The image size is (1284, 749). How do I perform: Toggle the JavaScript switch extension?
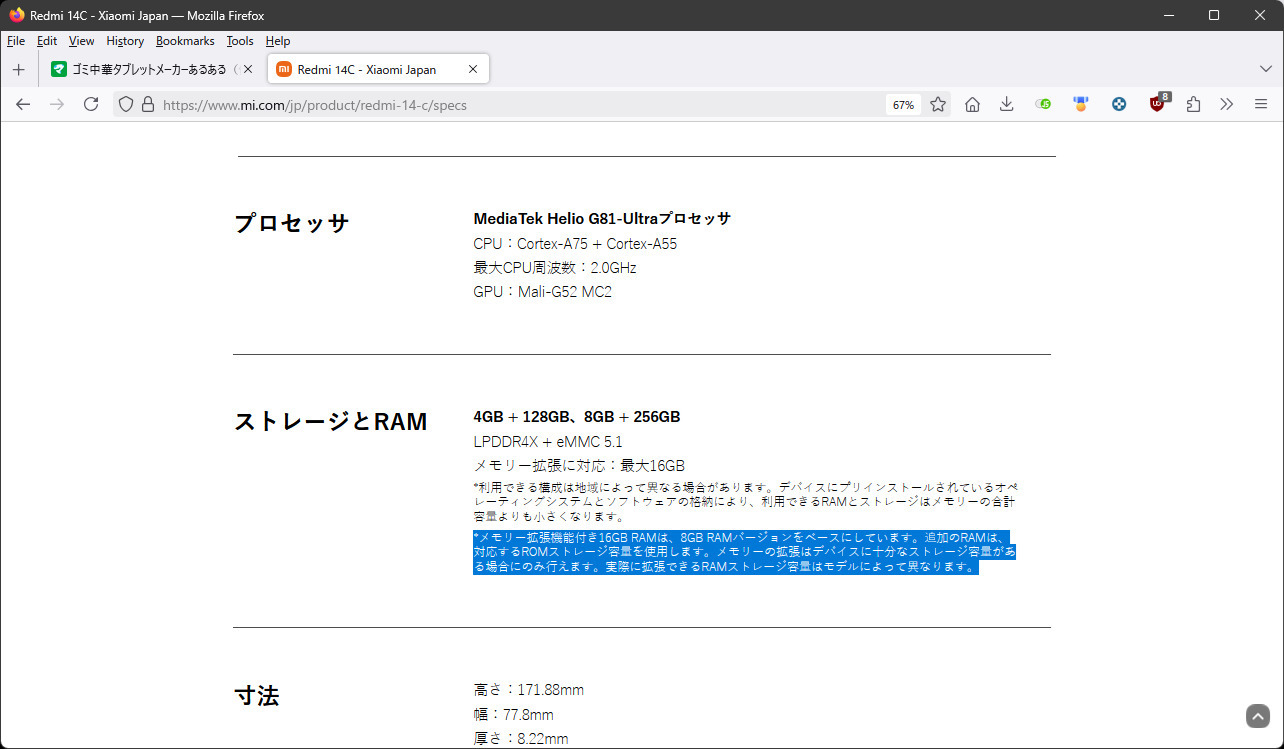pos(1043,104)
